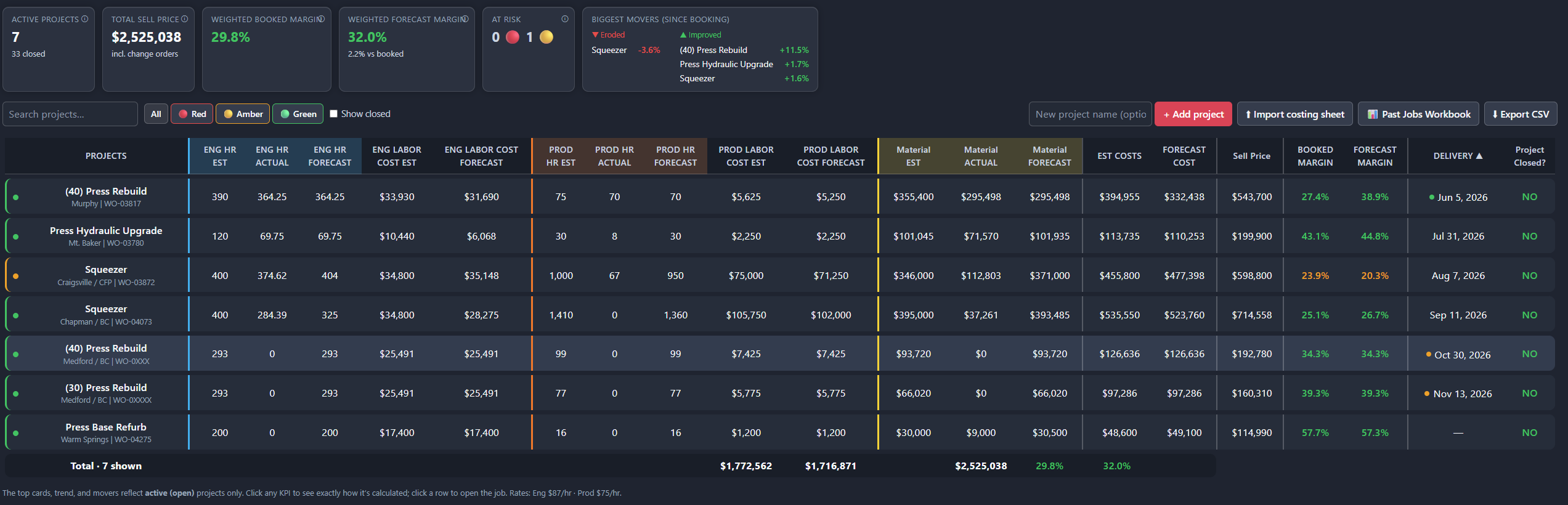This screenshot has height=505, width=1568.
Task: Click status dot for Press Hydraulic Upgrade row
Action: [x=15, y=236]
